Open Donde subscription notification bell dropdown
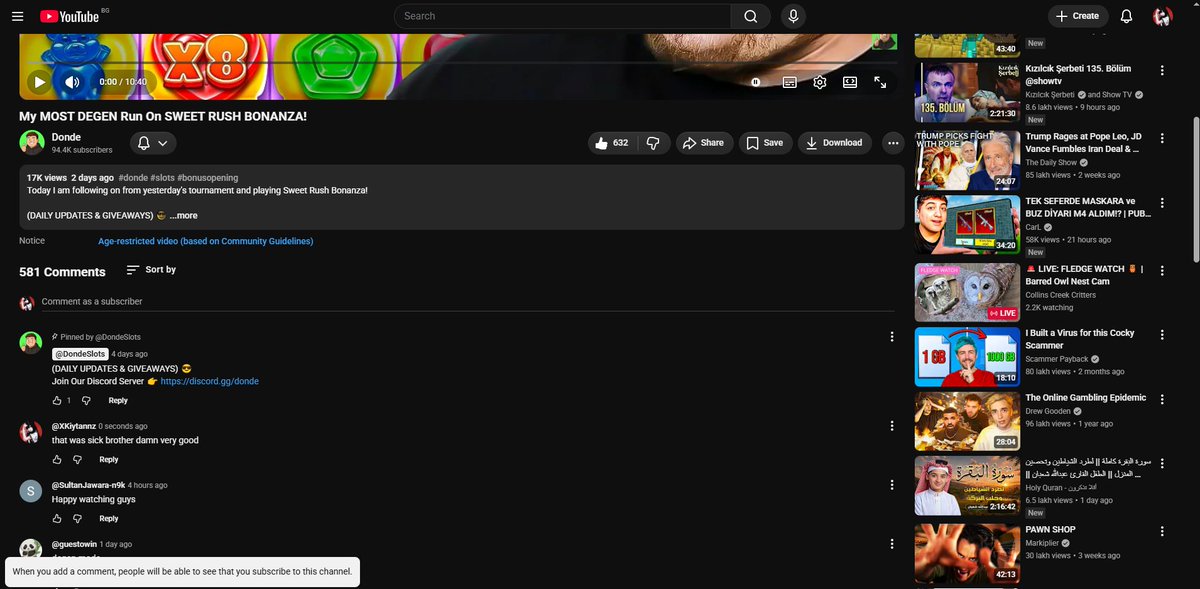Image resolution: width=1200 pixels, height=589 pixels. click(x=151, y=143)
